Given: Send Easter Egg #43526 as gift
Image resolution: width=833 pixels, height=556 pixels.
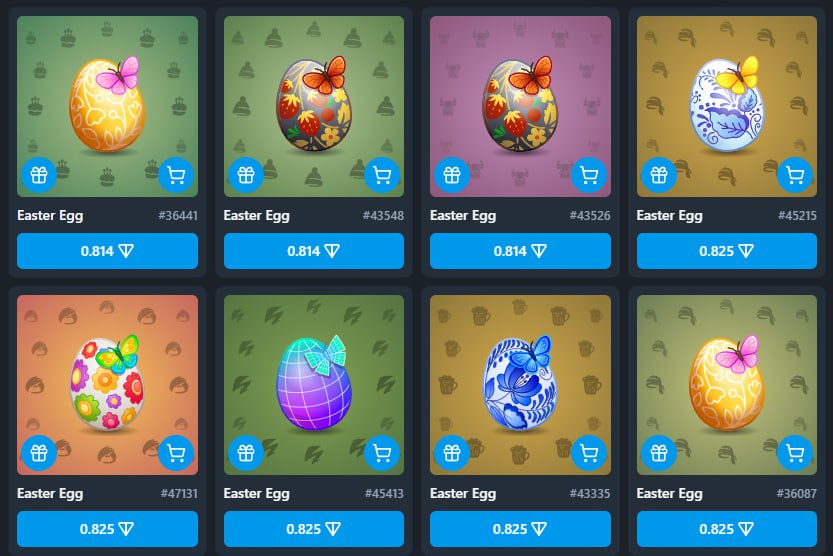Looking at the screenshot, I should coord(452,175).
